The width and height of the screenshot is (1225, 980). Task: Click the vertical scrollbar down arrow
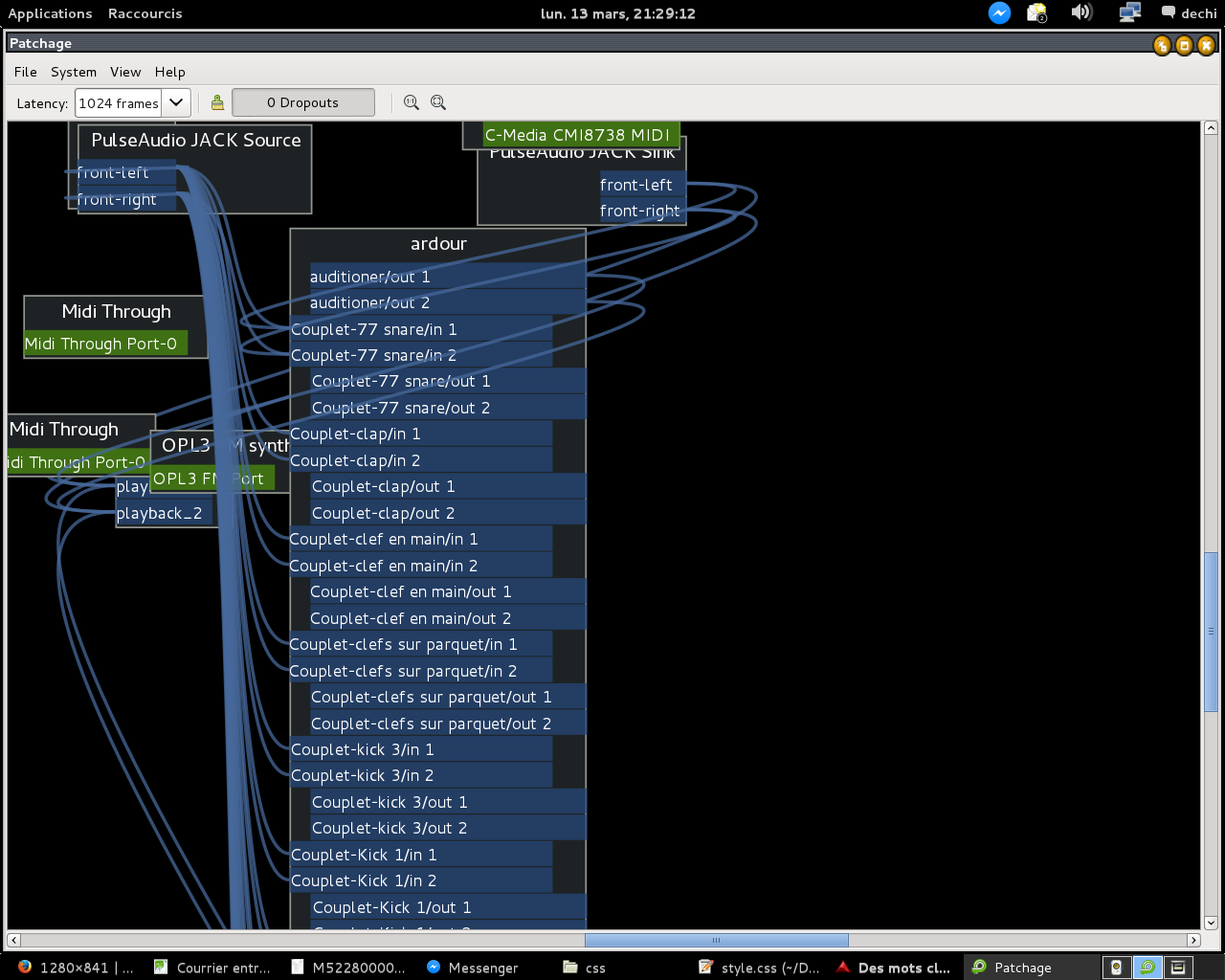(x=1211, y=923)
